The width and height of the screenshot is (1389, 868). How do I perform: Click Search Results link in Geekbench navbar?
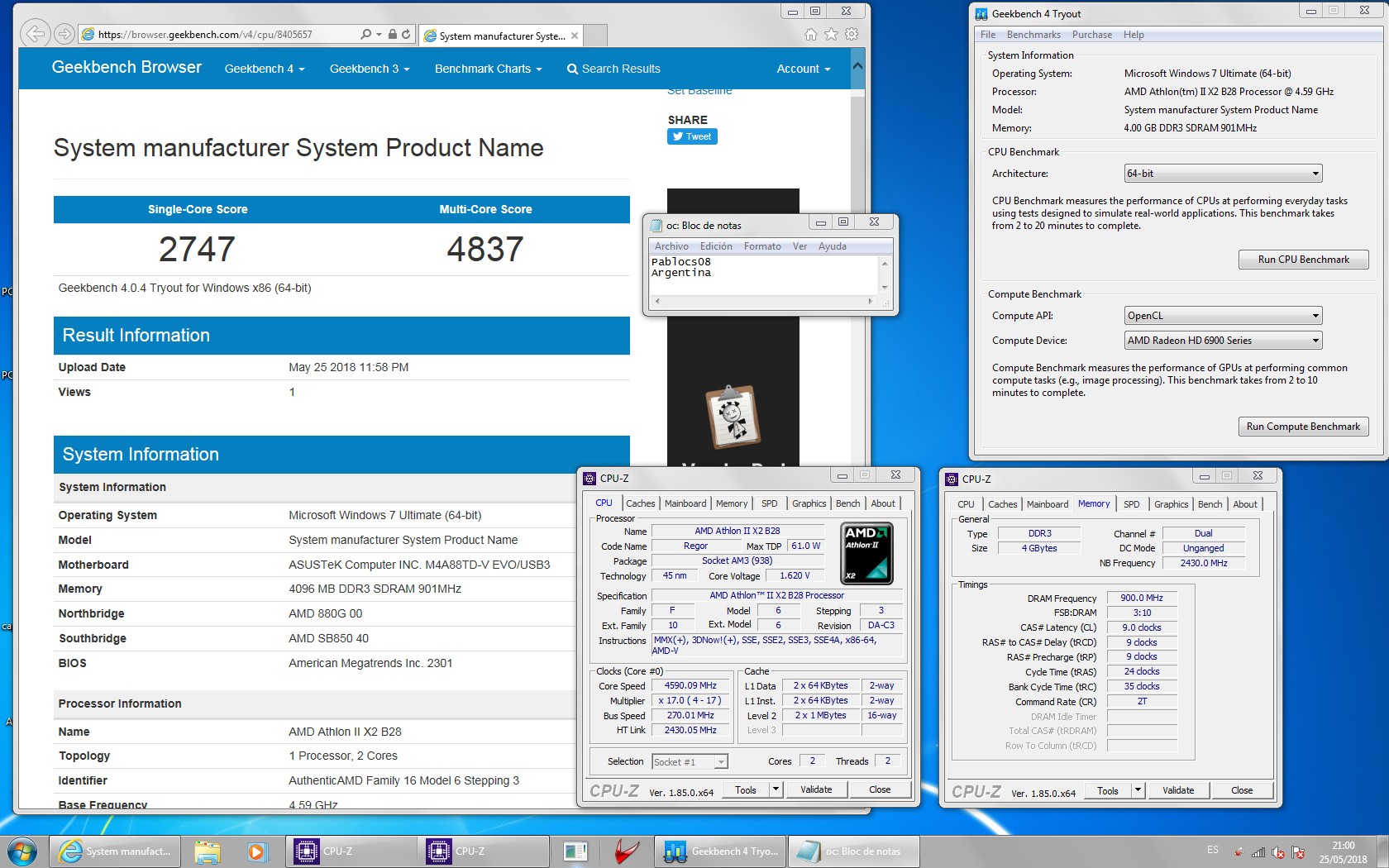[613, 69]
